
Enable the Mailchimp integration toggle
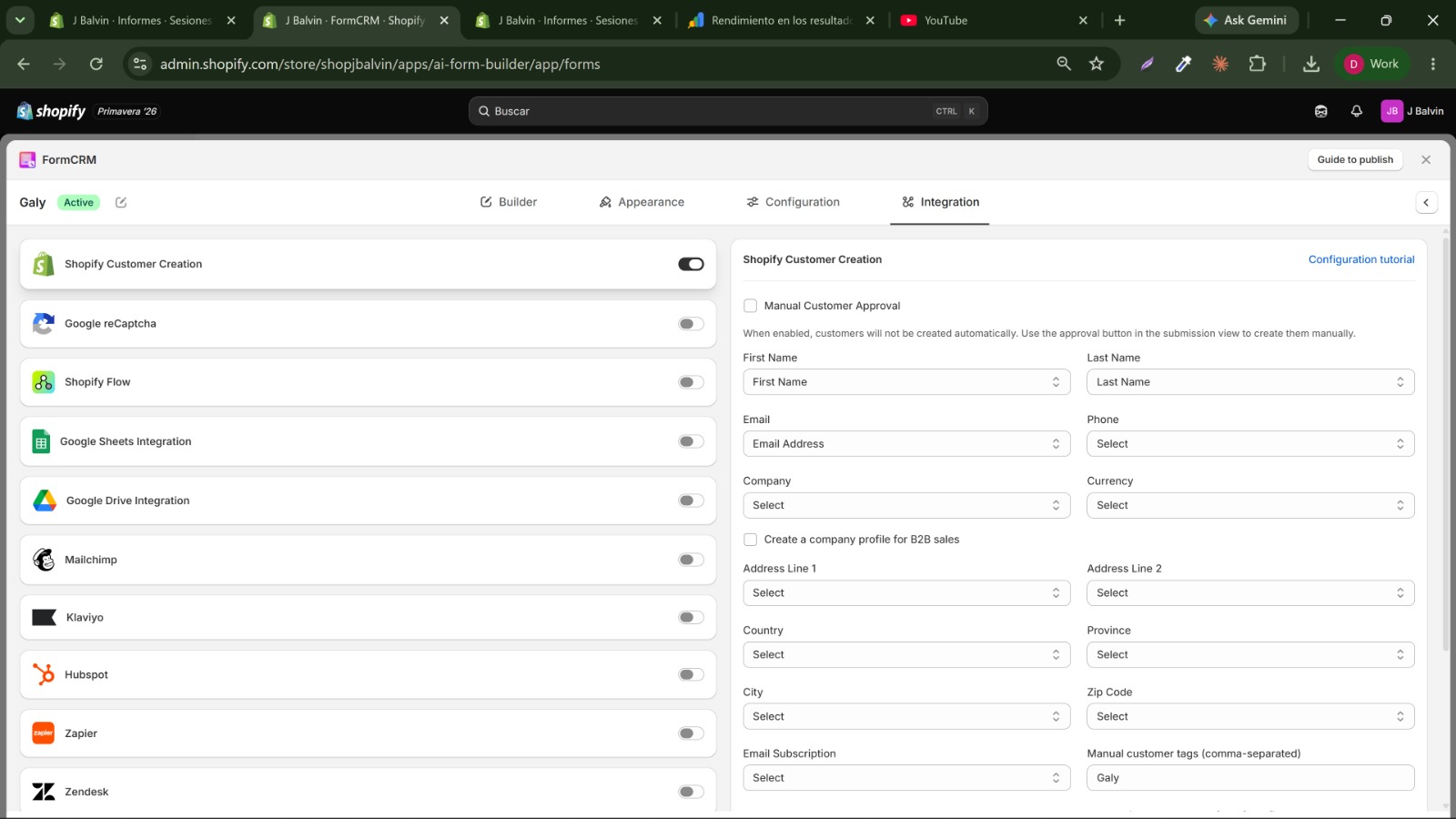coord(691,560)
